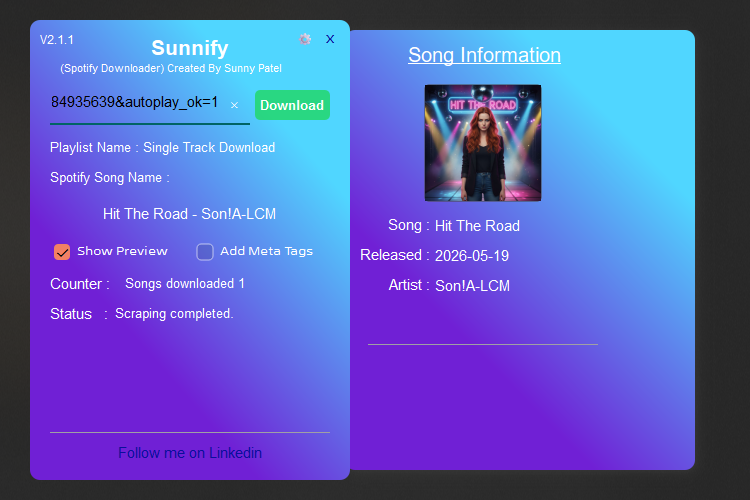Clear the URL field with the small x

234,105
